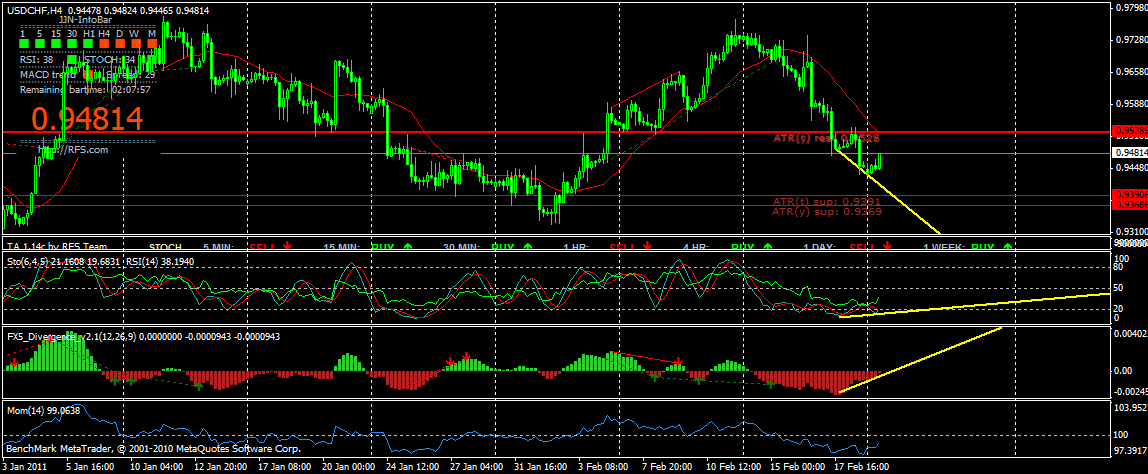Click the 0.94480 price axis value
This screenshot has width=1148, height=474.
pyautogui.click(x=1130, y=168)
